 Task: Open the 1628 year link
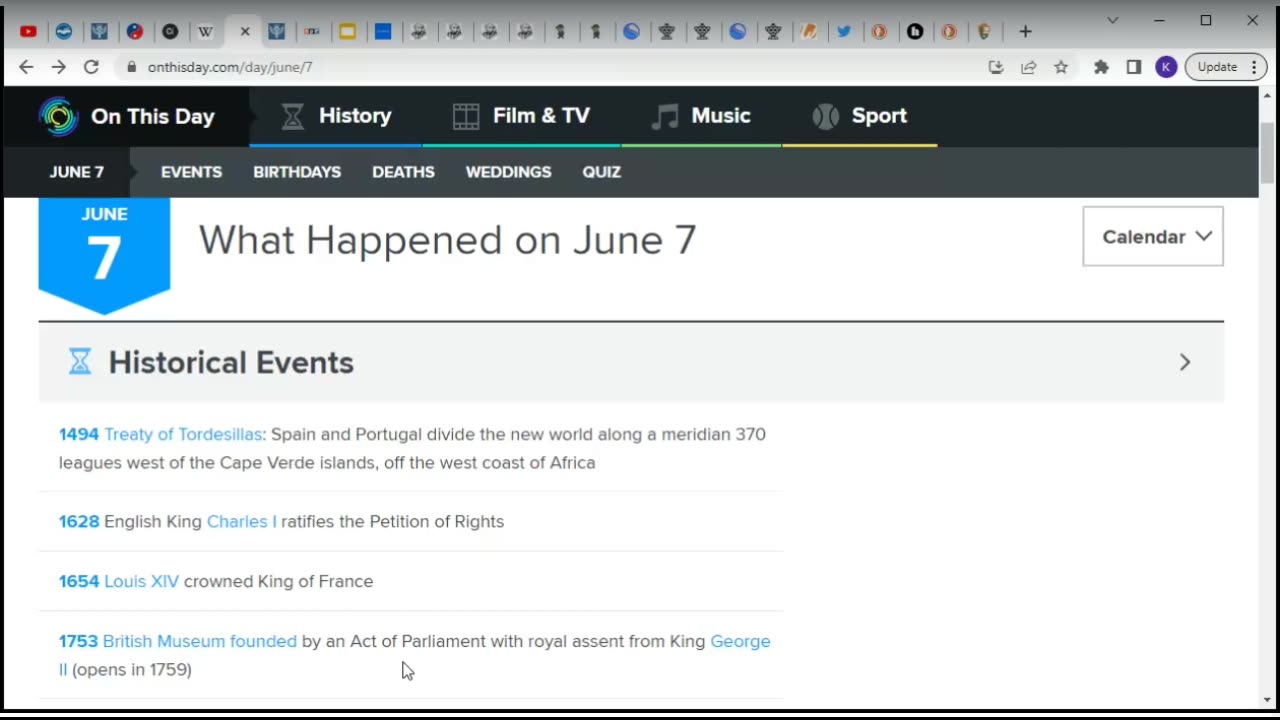coord(79,521)
